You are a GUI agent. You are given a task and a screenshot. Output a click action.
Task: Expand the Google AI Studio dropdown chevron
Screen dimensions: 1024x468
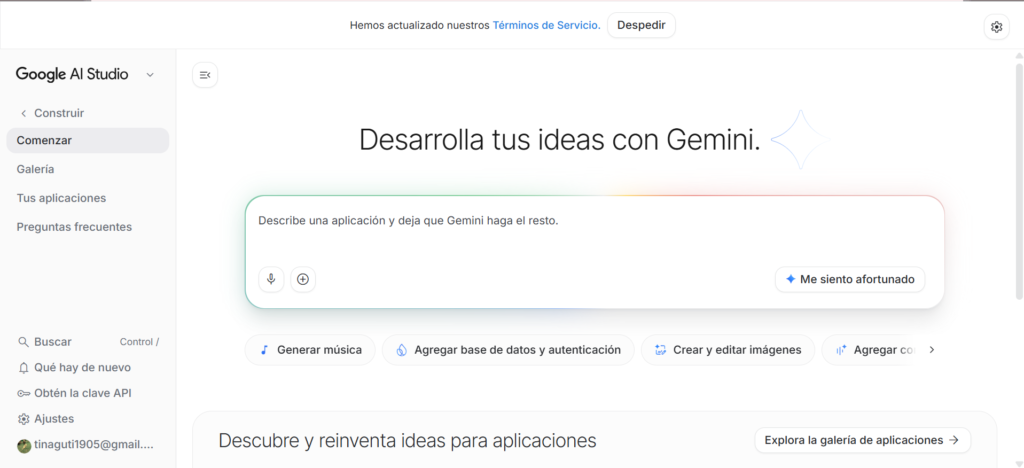tap(150, 75)
